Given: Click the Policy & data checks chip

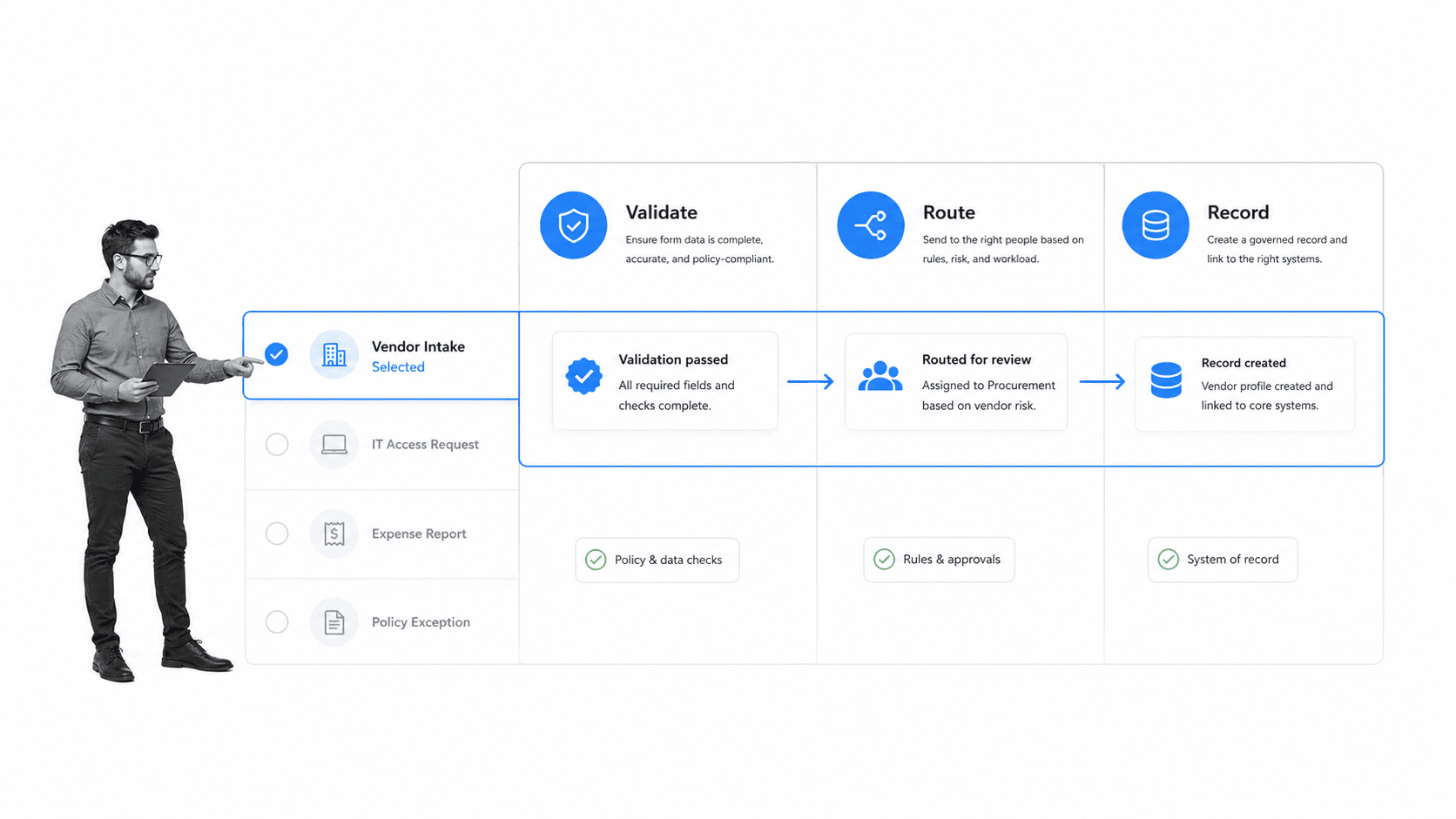Looking at the screenshot, I should (x=657, y=560).
